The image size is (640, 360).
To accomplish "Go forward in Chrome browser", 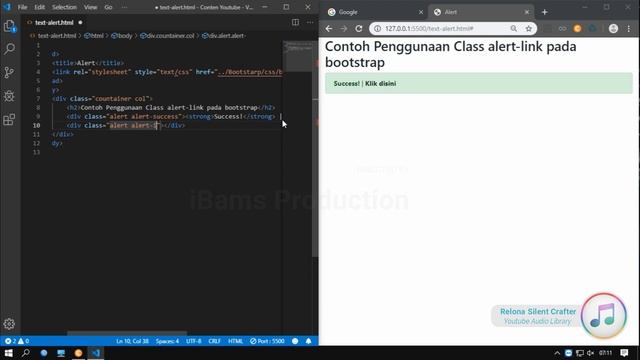I will click(x=344, y=29).
